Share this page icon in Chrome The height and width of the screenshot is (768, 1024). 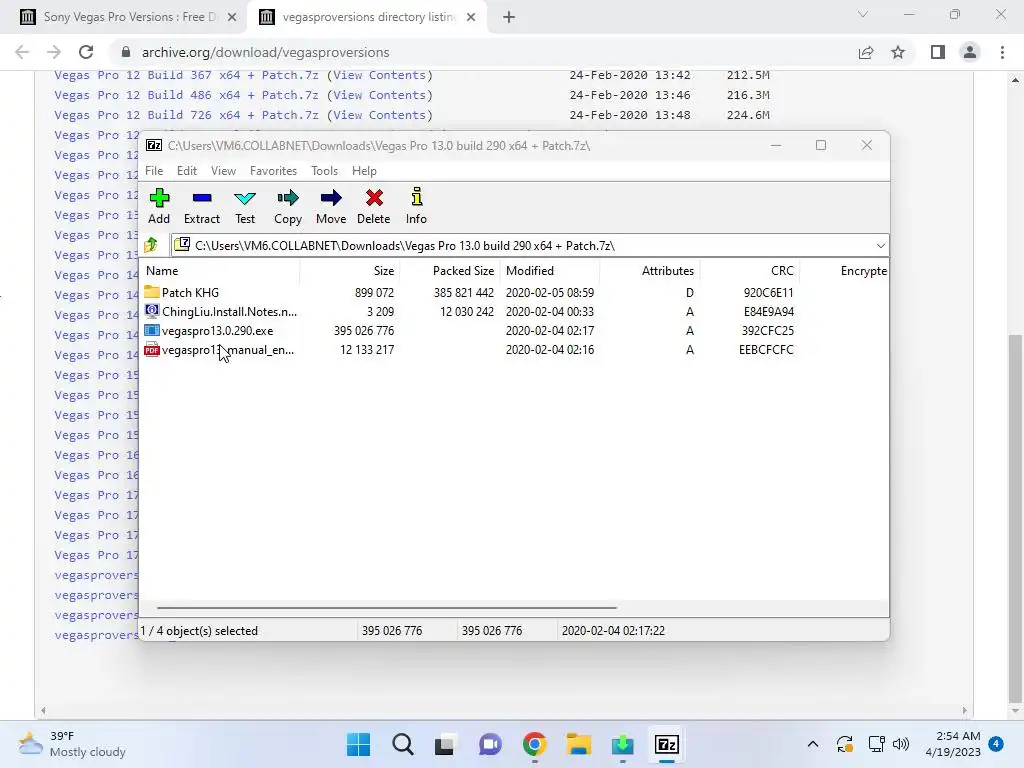click(x=866, y=52)
